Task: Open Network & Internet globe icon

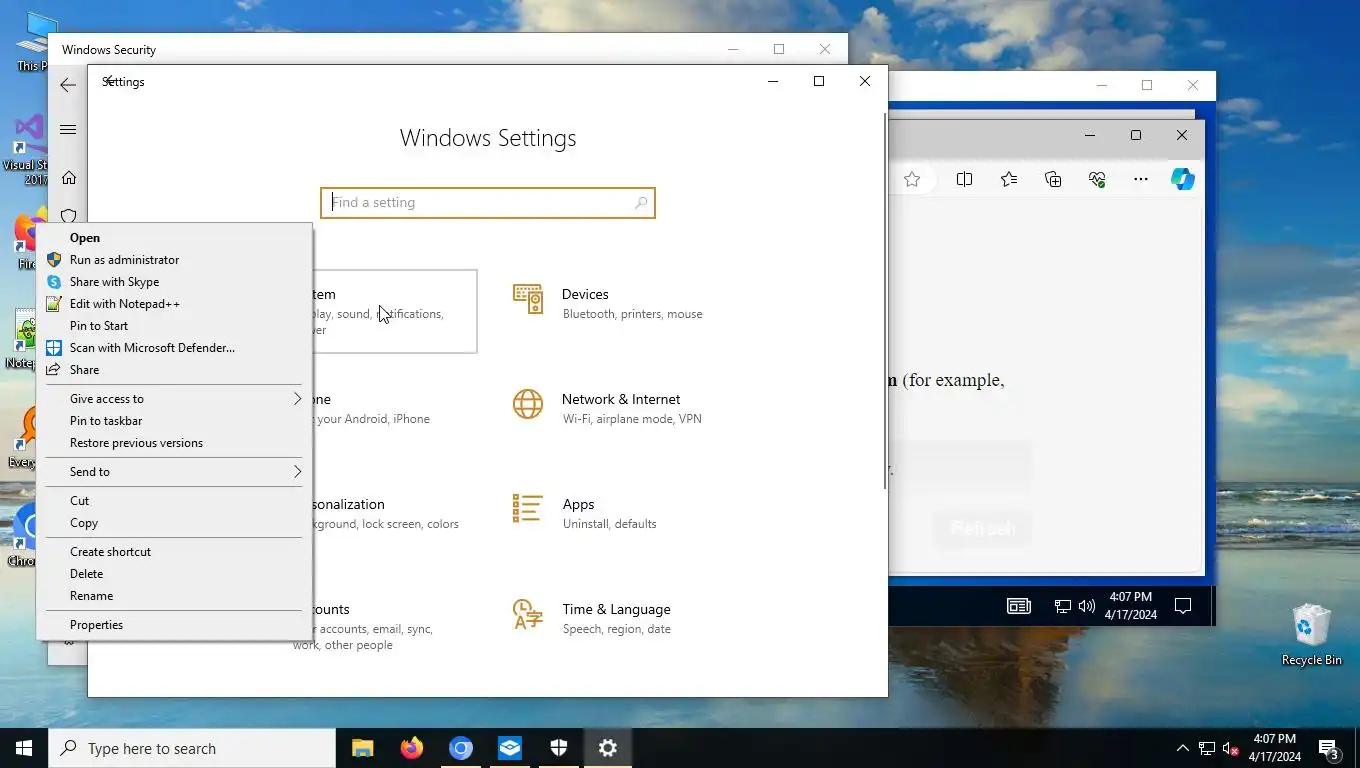Action: (x=528, y=404)
